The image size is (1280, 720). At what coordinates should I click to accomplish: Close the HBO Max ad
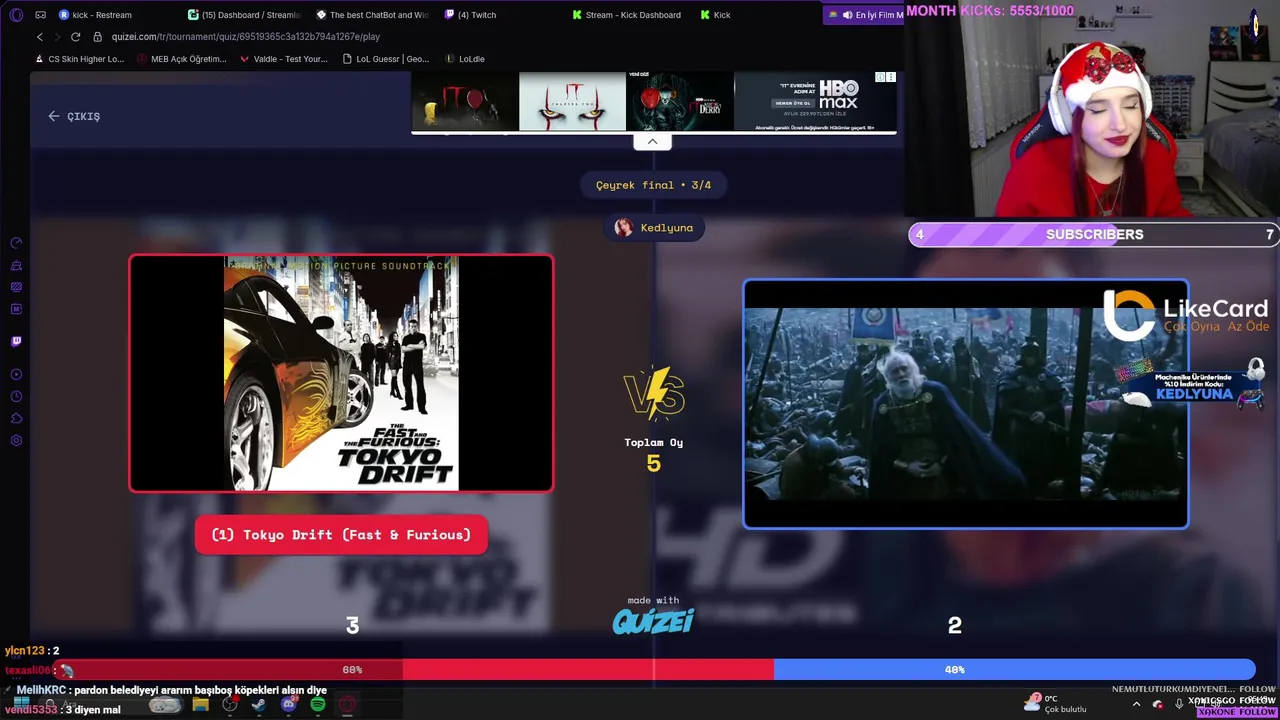click(890, 77)
